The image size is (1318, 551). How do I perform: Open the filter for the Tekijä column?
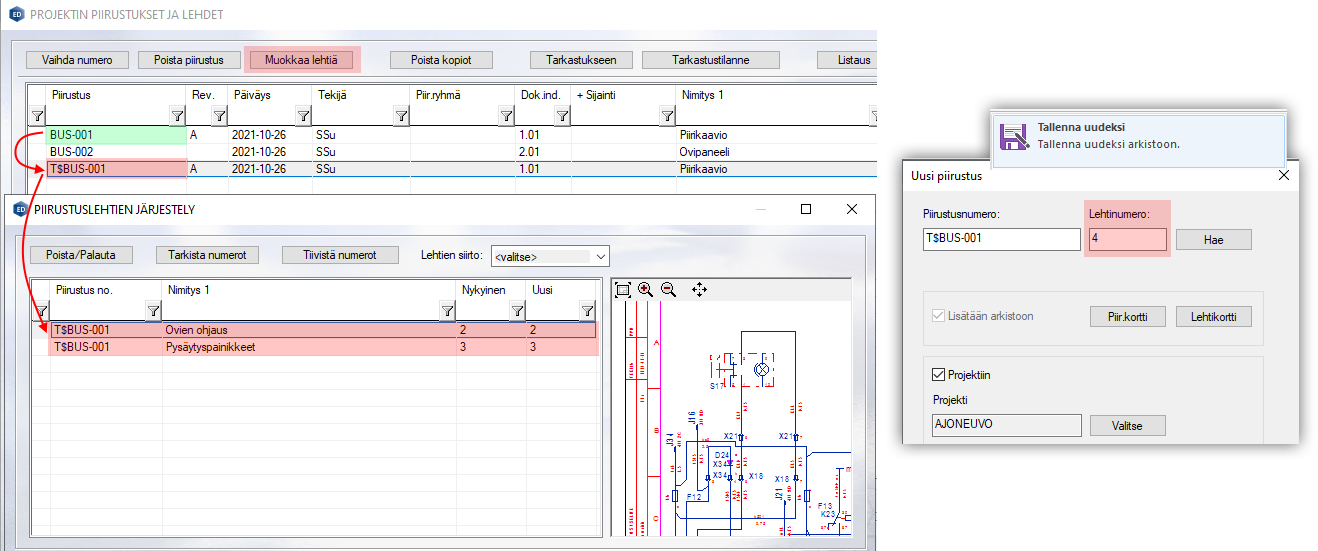pyautogui.click(x=400, y=117)
